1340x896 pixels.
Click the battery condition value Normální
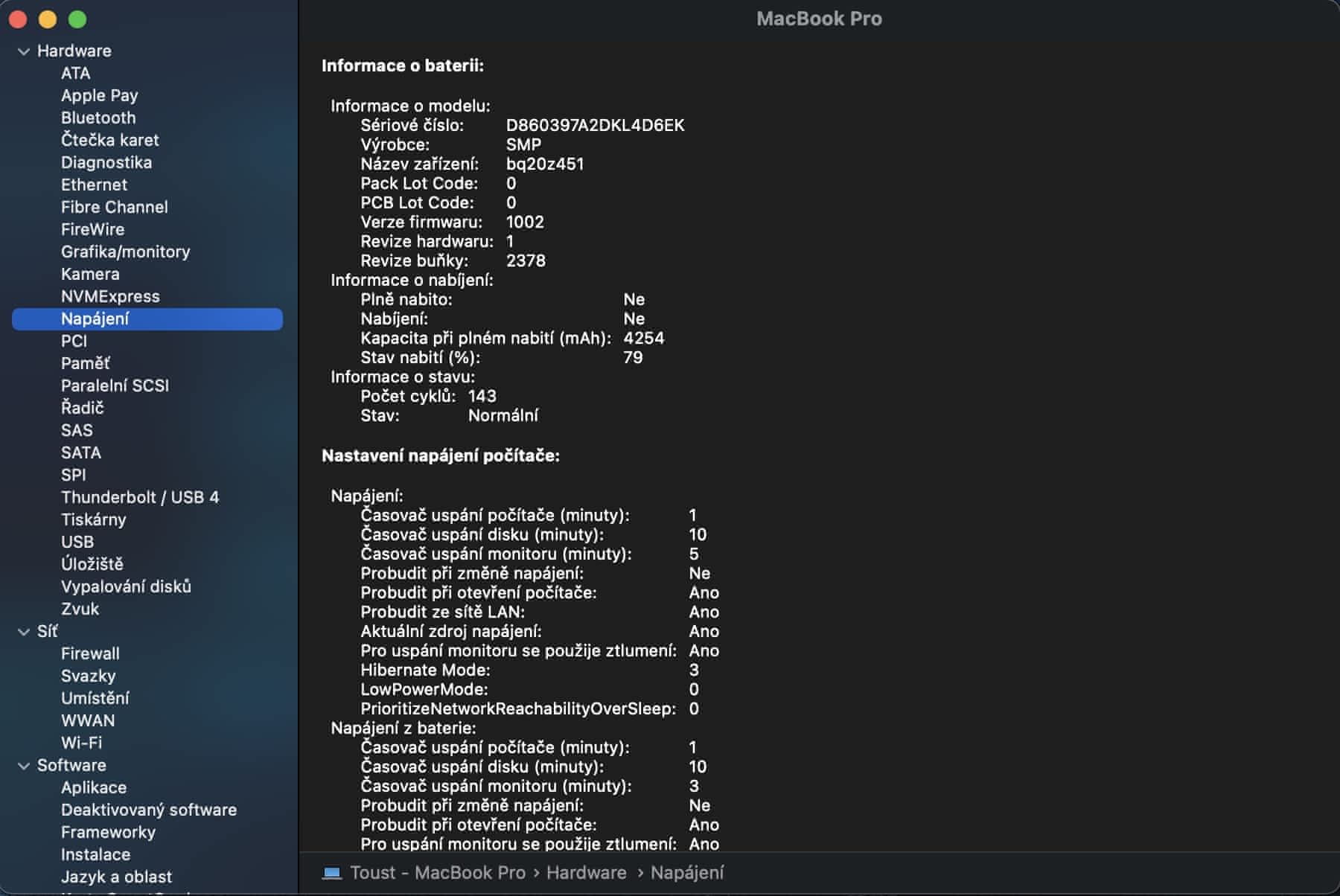pyautogui.click(x=503, y=415)
